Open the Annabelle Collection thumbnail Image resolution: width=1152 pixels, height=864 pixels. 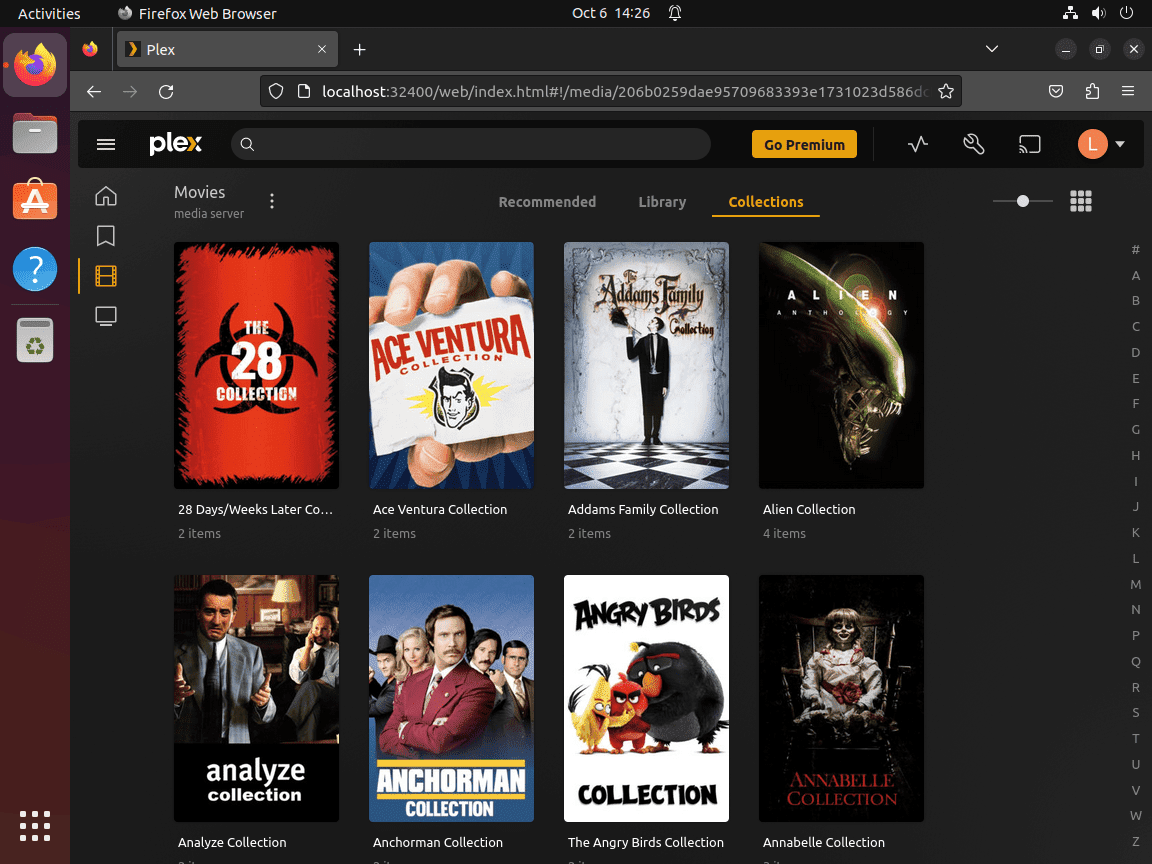841,698
